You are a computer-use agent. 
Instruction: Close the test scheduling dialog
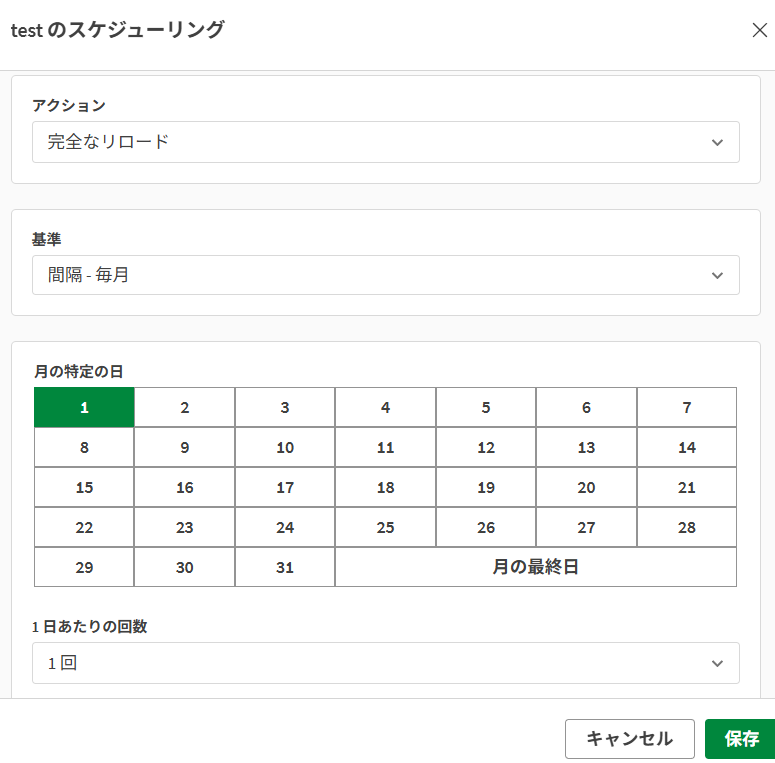click(x=759, y=30)
